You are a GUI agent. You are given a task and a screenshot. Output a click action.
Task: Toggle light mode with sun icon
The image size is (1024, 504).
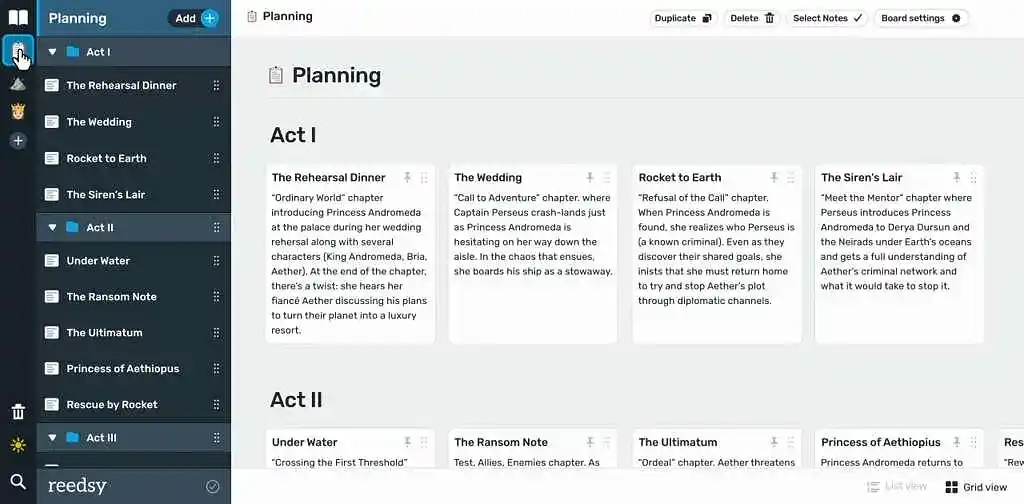point(18,445)
